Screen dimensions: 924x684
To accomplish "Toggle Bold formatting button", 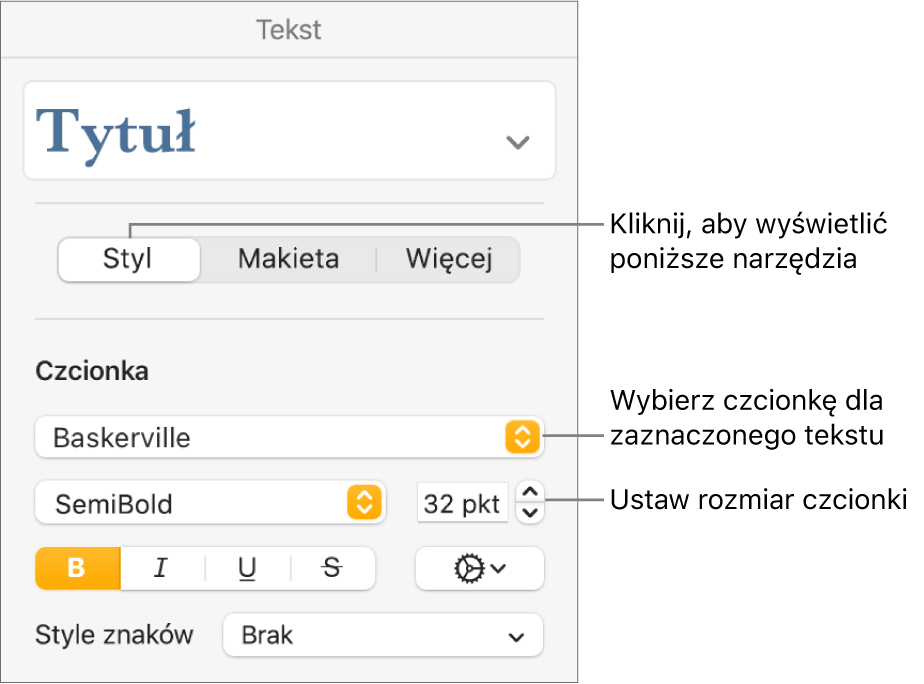I will (78, 569).
